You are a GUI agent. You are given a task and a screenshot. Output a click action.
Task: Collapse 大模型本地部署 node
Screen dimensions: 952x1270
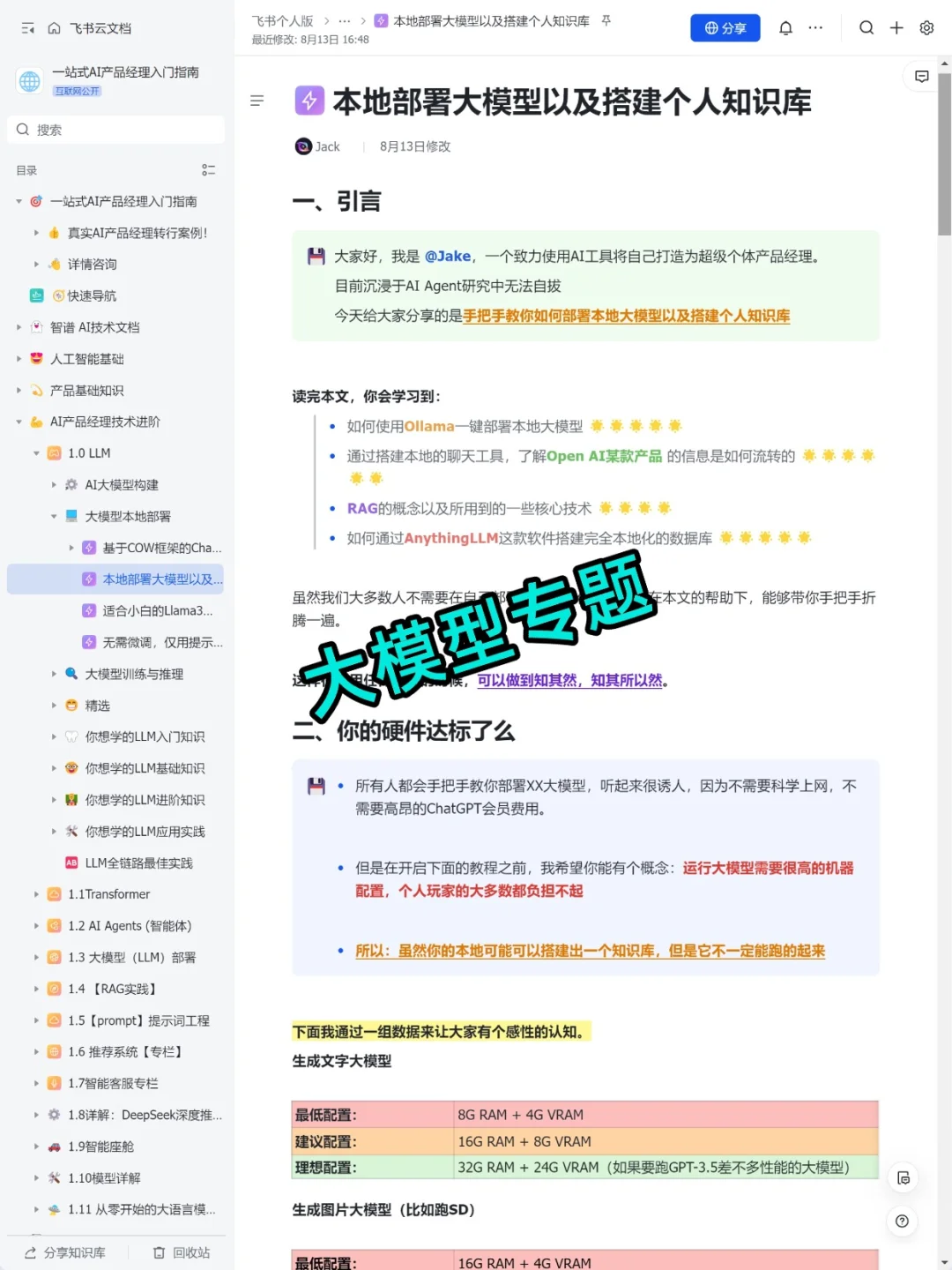(x=54, y=516)
